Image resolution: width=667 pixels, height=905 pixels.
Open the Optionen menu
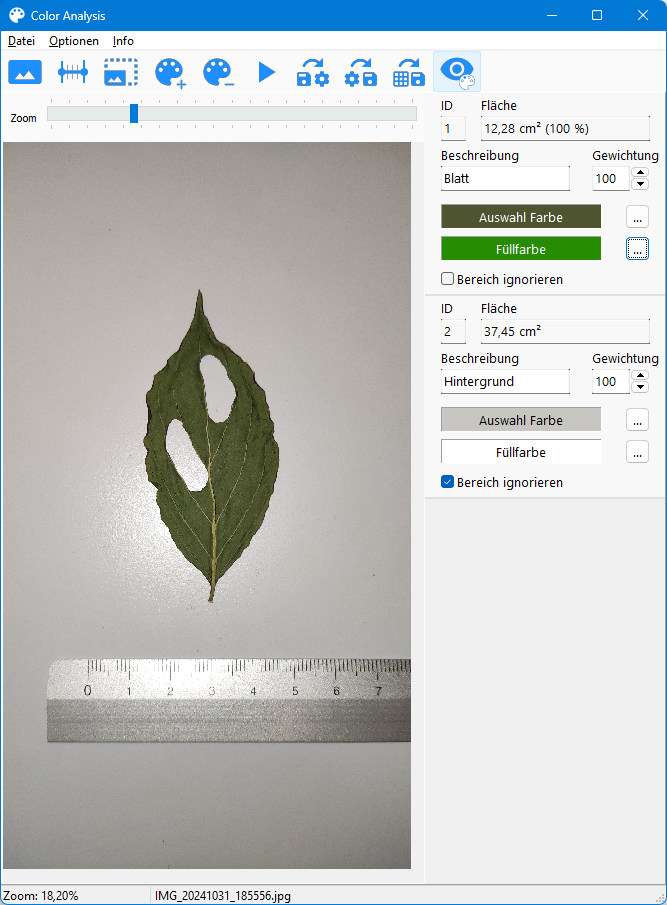(x=74, y=41)
